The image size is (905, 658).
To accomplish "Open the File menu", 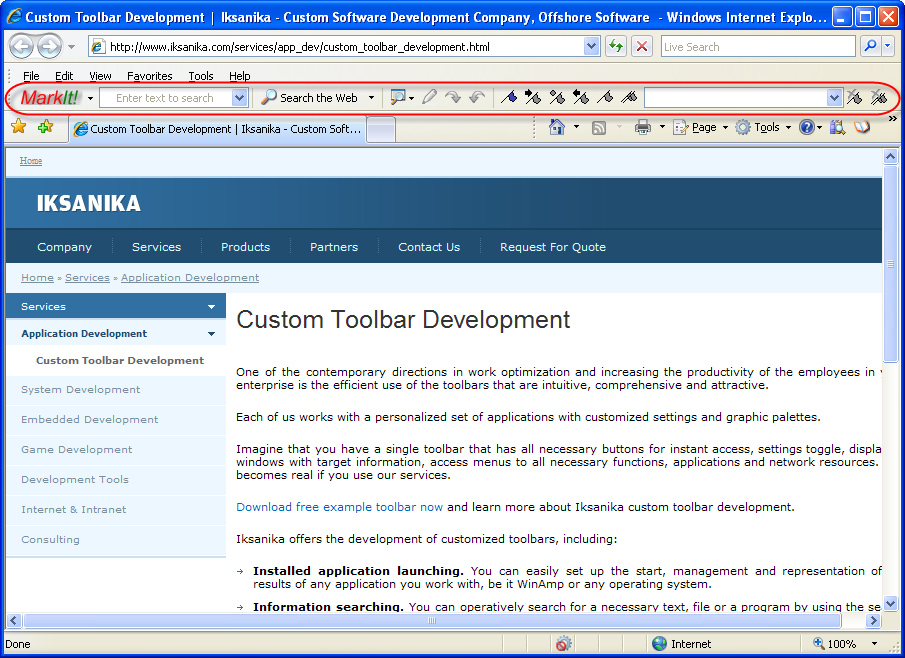I will [31, 76].
